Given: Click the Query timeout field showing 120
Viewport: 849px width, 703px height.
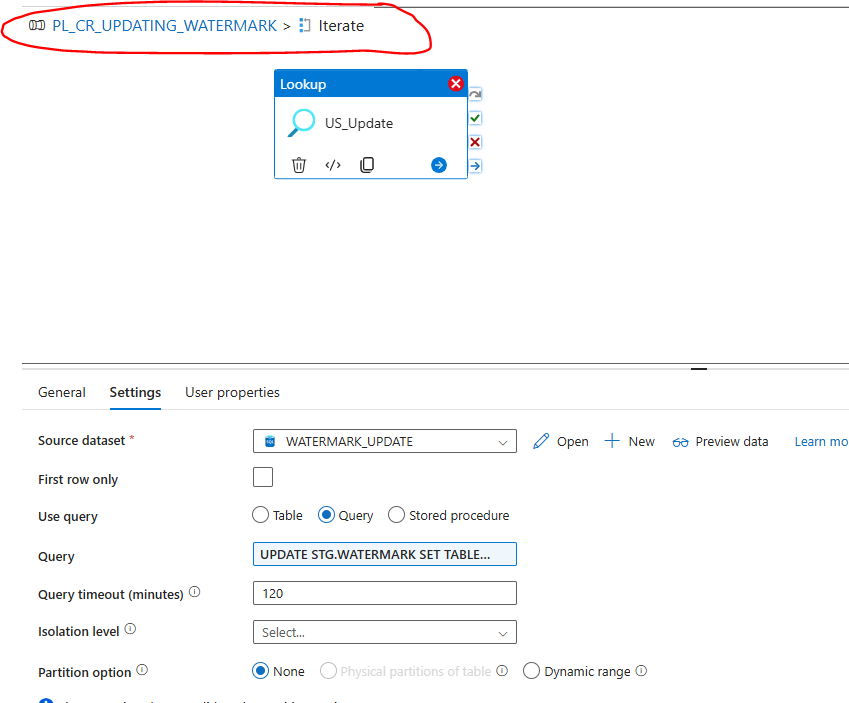Looking at the screenshot, I should pos(384,593).
